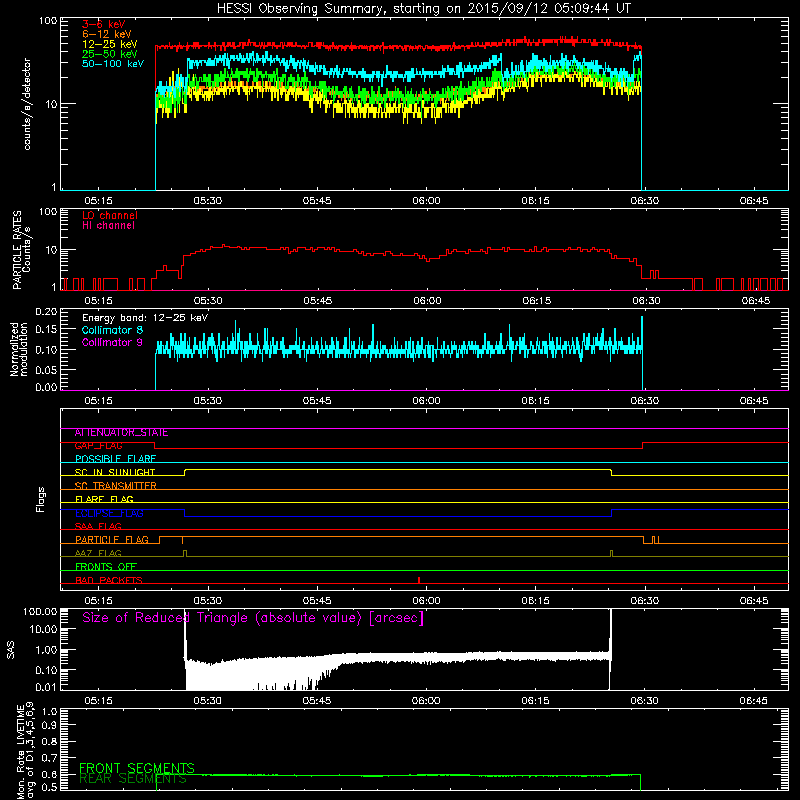Screen dimensions: 800x800
Task: Click 06:15 tick under modulation plot
Action: coord(535,401)
